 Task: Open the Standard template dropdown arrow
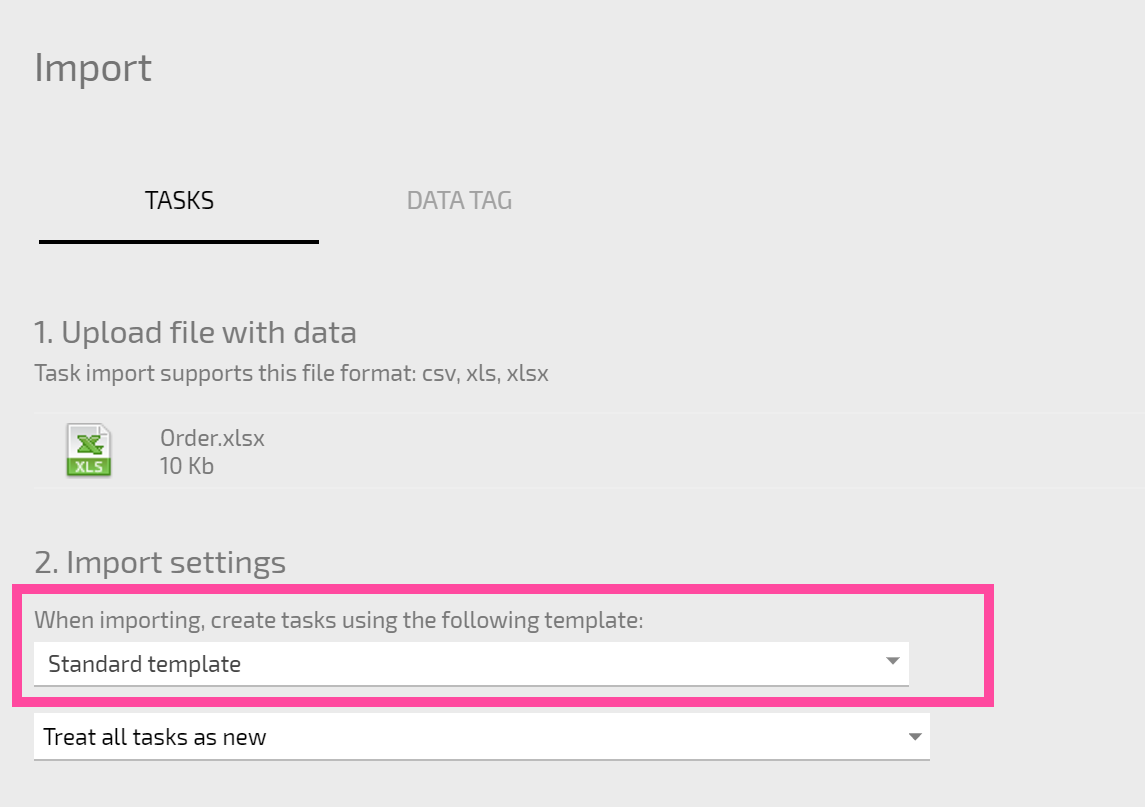[x=892, y=661]
